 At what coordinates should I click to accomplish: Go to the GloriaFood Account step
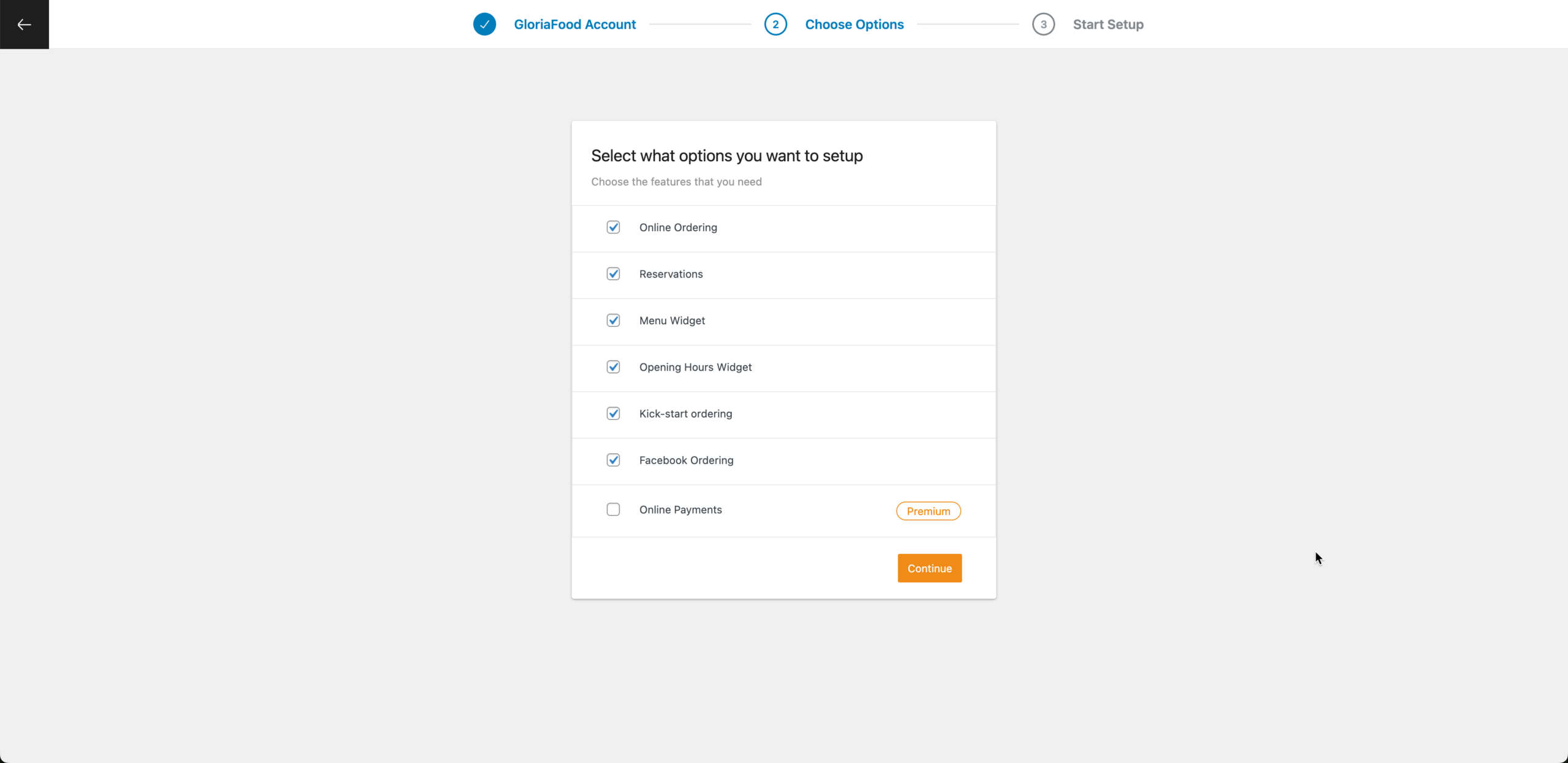575,25
